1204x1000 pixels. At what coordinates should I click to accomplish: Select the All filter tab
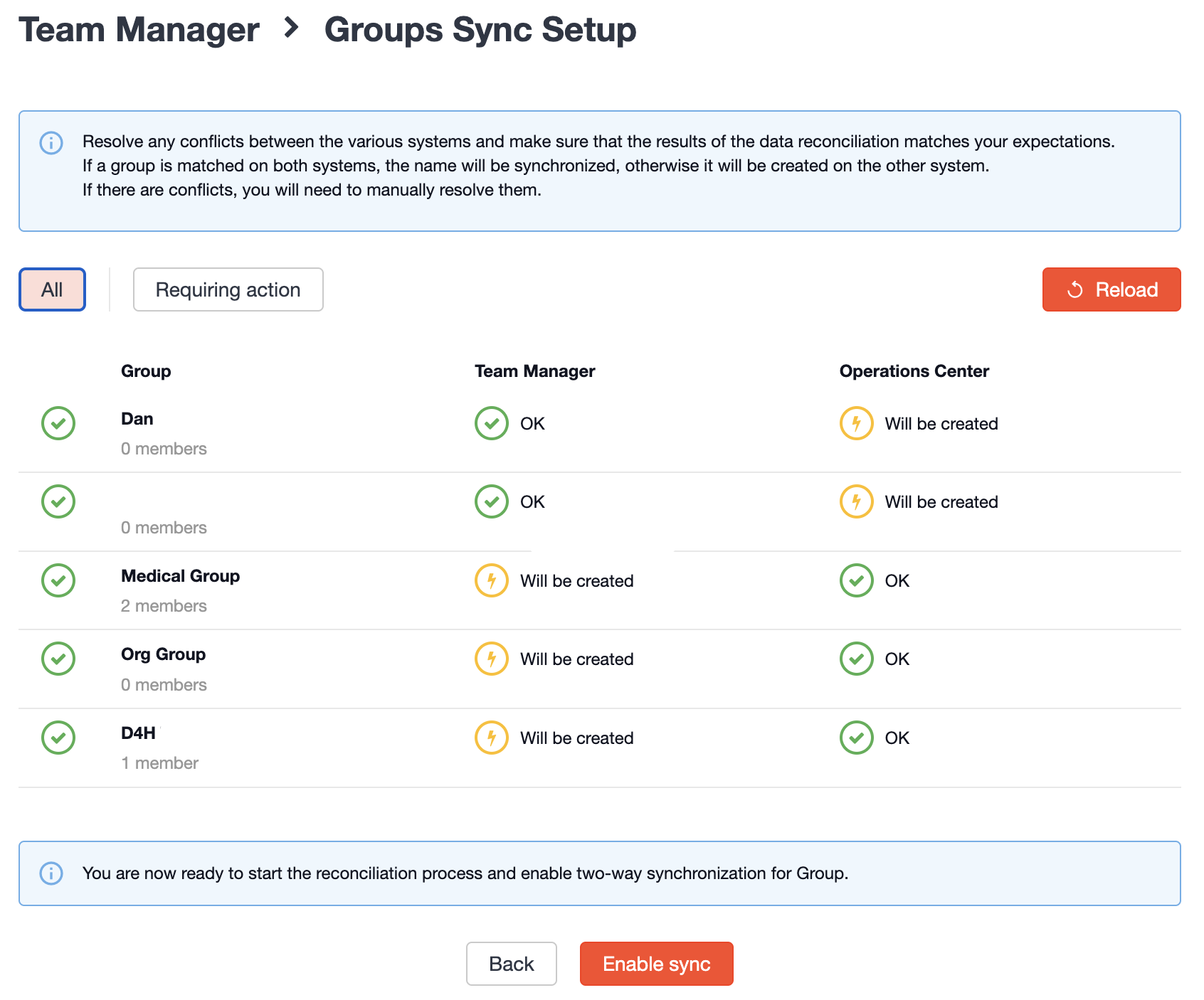[x=52, y=289]
